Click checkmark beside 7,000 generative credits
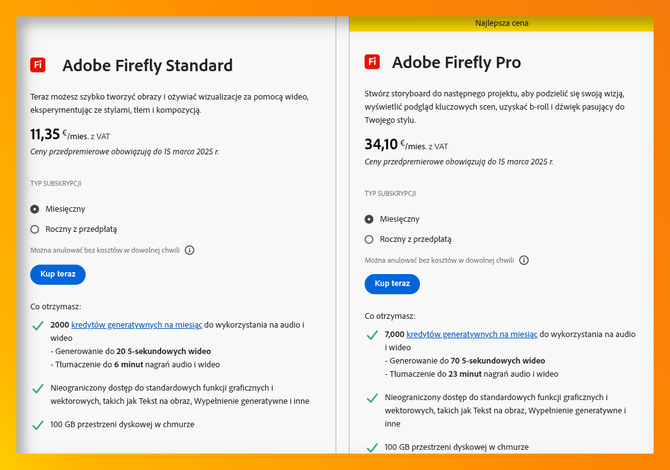The width and height of the screenshot is (670, 470). (x=372, y=335)
